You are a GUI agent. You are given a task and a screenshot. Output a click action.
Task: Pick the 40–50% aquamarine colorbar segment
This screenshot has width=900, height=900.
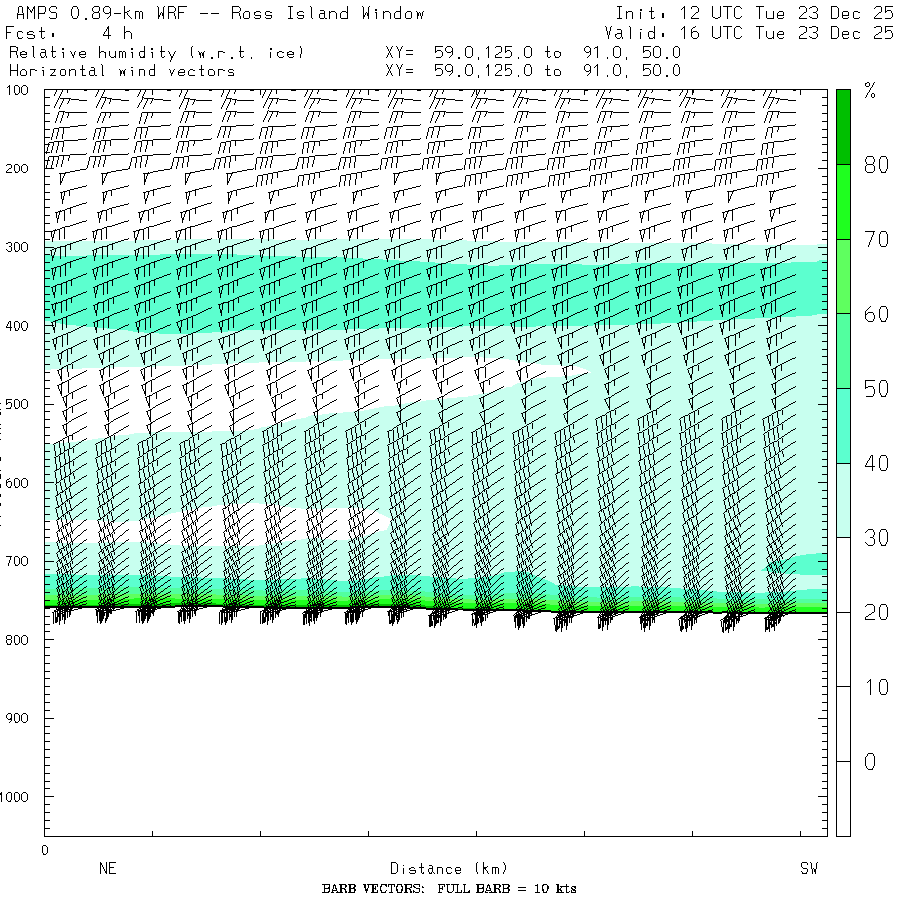[x=843, y=425]
